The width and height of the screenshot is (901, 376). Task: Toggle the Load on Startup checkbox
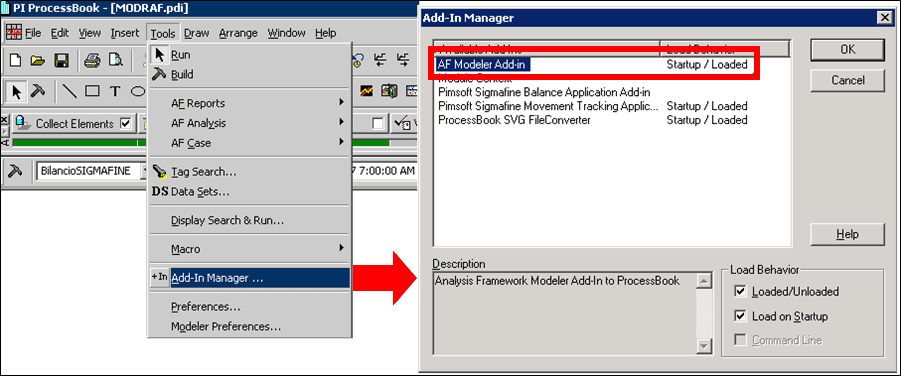tap(740, 316)
